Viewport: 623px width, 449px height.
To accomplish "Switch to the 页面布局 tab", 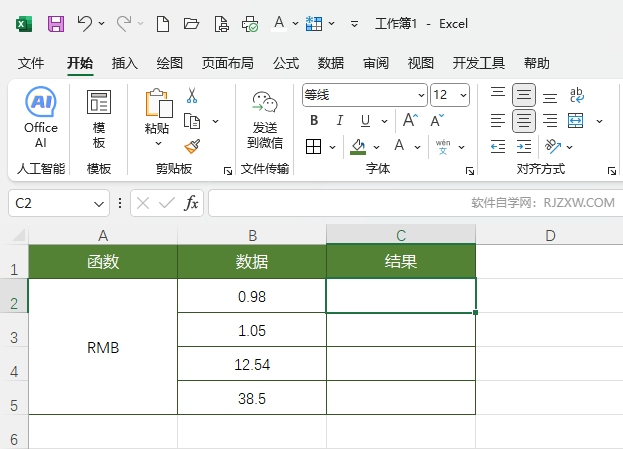I will (x=227, y=63).
